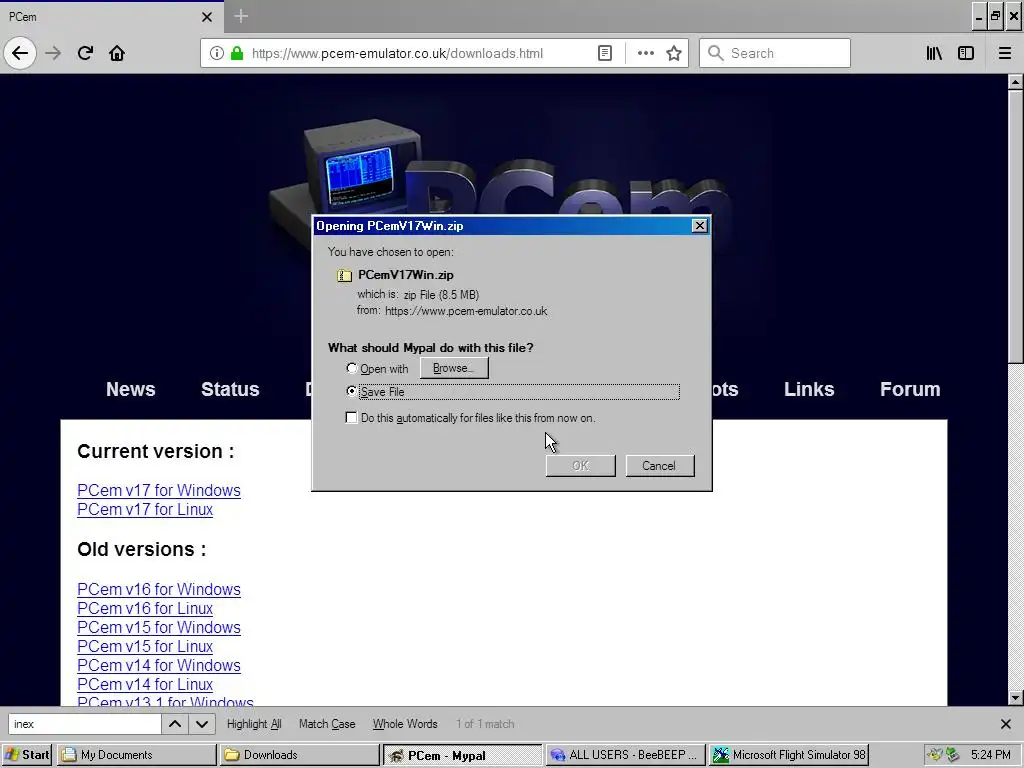This screenshot has width=1024, height=768.
Task: Click the taskbar clock 5:24 PM
Action: pyautogui.click(x=990, y=754)
